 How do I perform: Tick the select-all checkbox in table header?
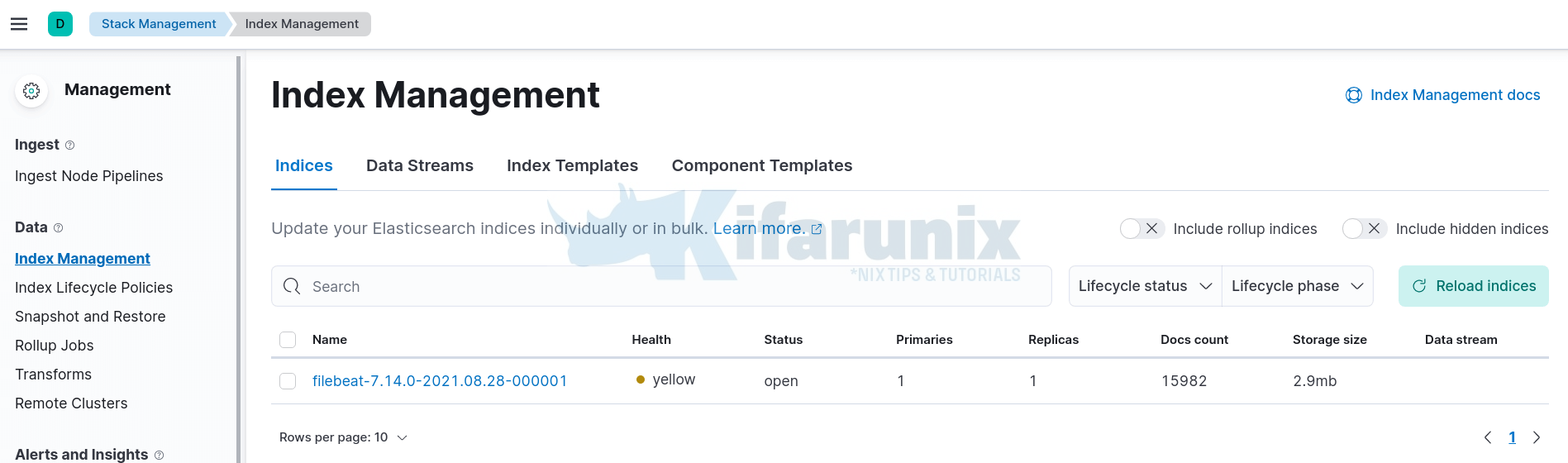288,340
